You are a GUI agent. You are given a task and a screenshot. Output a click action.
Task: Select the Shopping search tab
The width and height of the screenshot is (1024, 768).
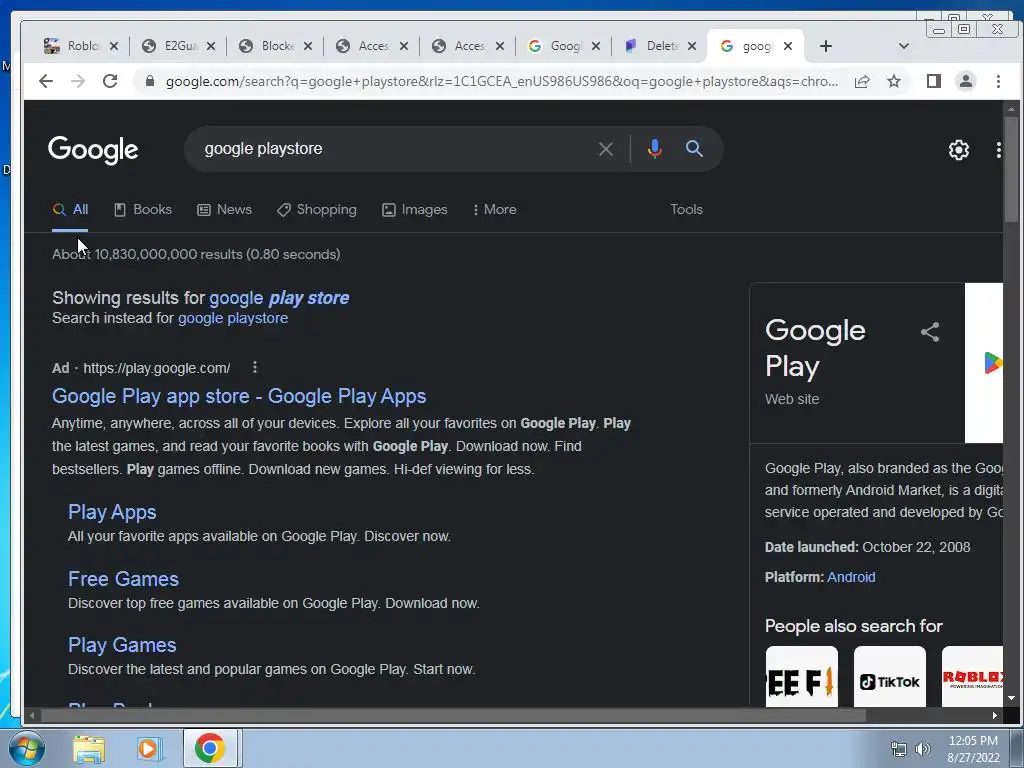(x=317, y=210)
